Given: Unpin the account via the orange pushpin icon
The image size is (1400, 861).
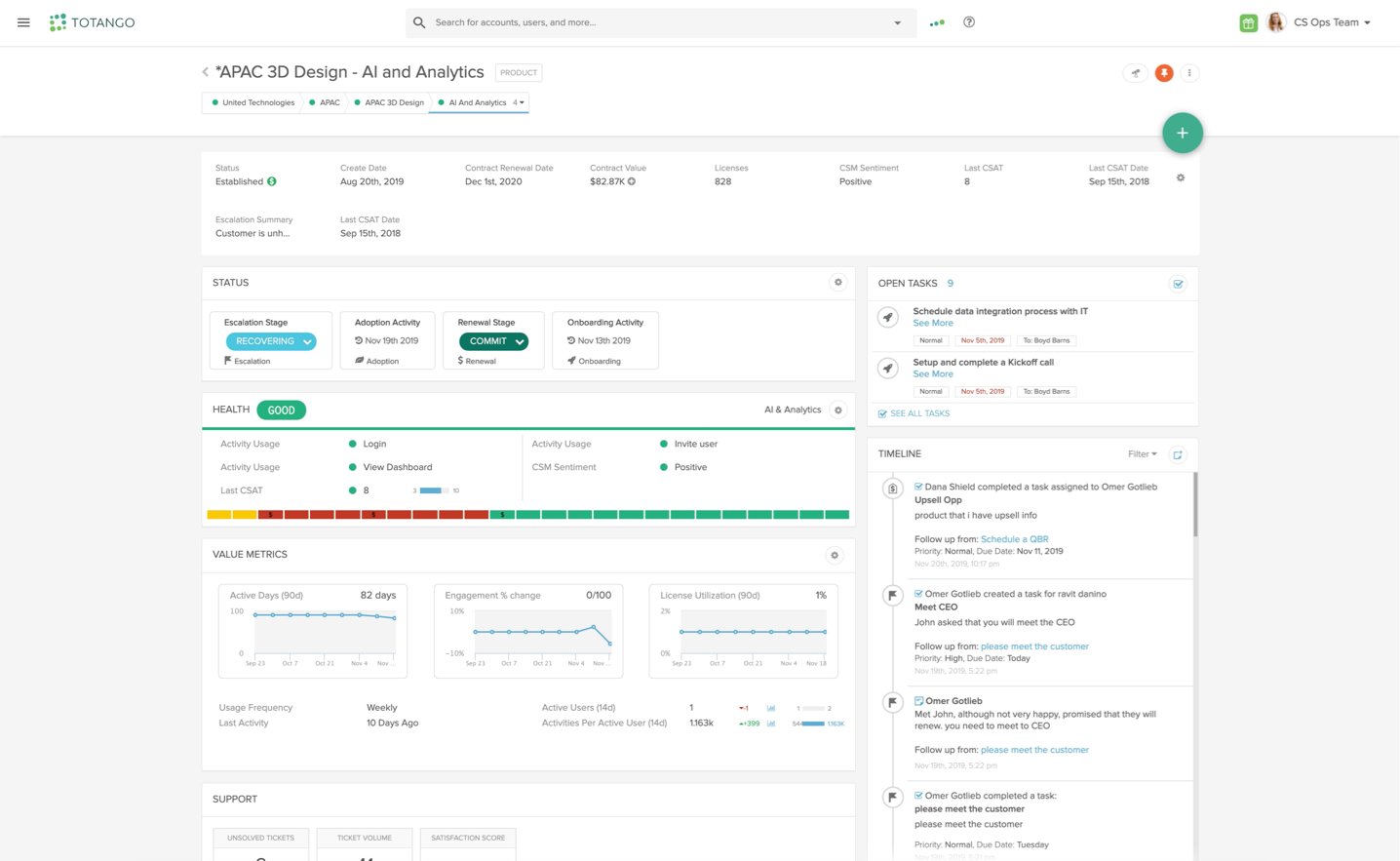Looking at the screenshot, I should click(x=1163, y=72).
